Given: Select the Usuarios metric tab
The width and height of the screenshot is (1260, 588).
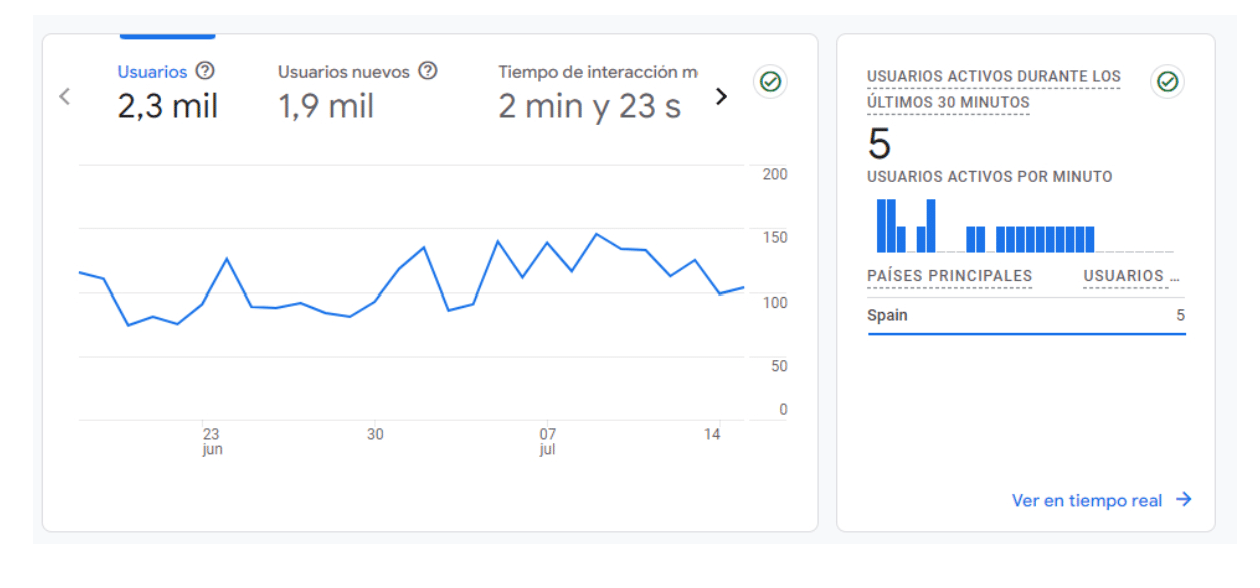Looking at the screenshot, I should (x=152, y=72).
